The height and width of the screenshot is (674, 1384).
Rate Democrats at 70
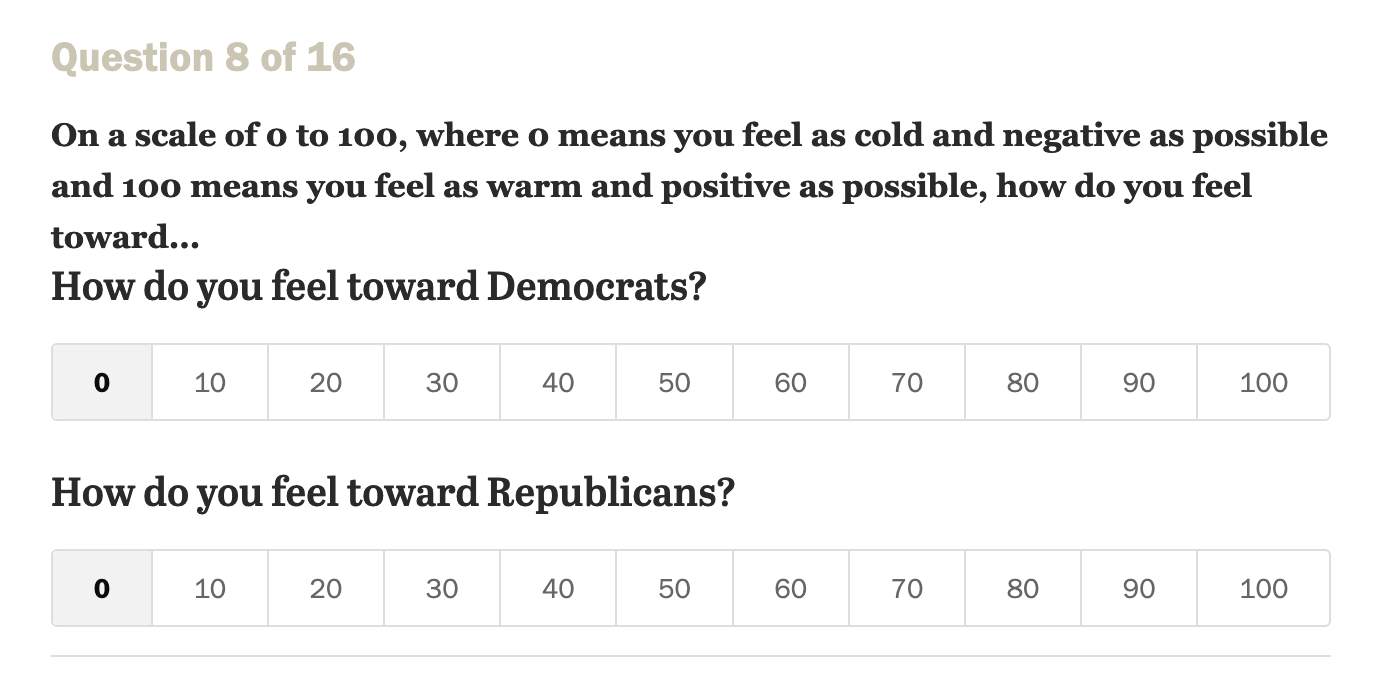point(907,382)
